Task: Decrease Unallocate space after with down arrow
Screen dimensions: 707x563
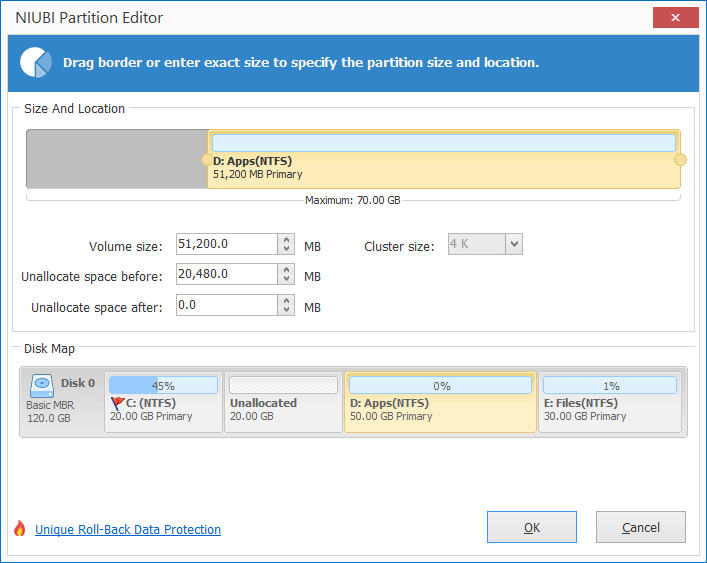Action: coord(286,310)
